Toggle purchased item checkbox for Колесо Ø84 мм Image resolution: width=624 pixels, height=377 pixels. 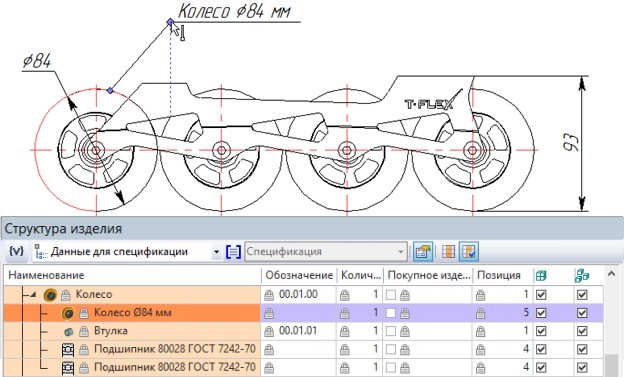(391, 313)
